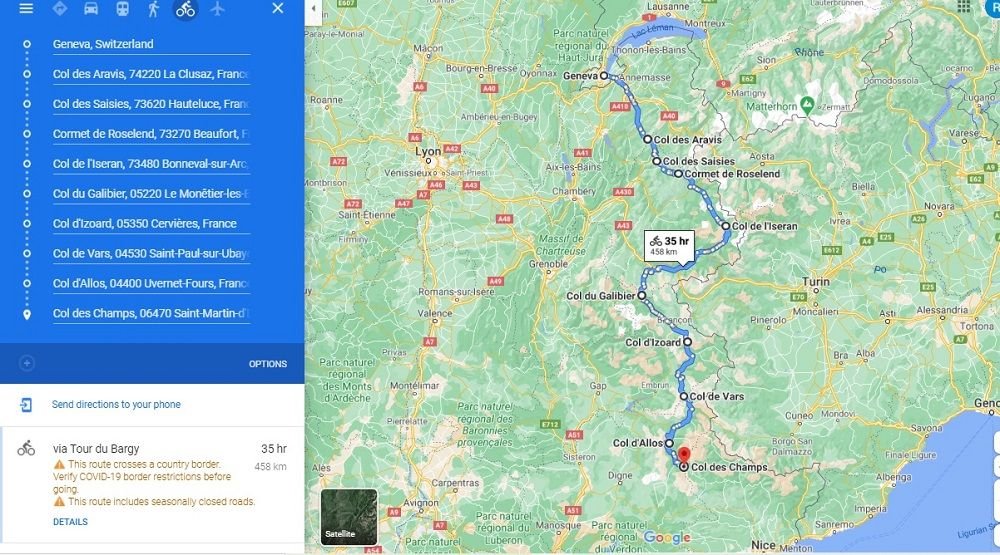Open Google apps grid icon
Screen dimensions: 1000x555
[964, 6]
